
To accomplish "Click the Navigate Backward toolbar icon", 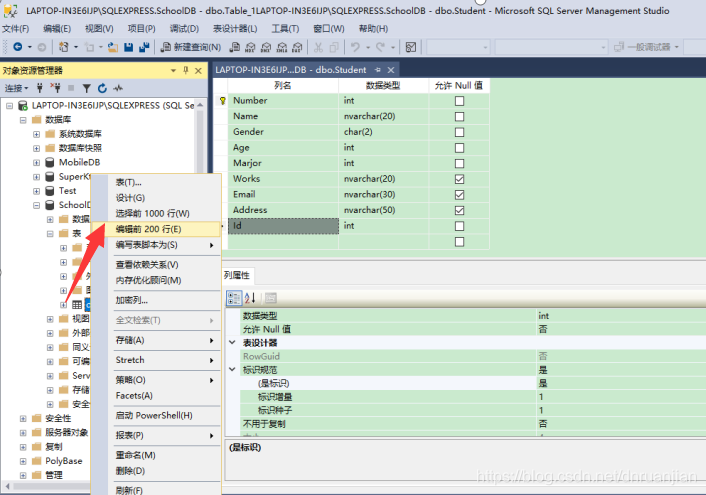I will tap(18, 47).
